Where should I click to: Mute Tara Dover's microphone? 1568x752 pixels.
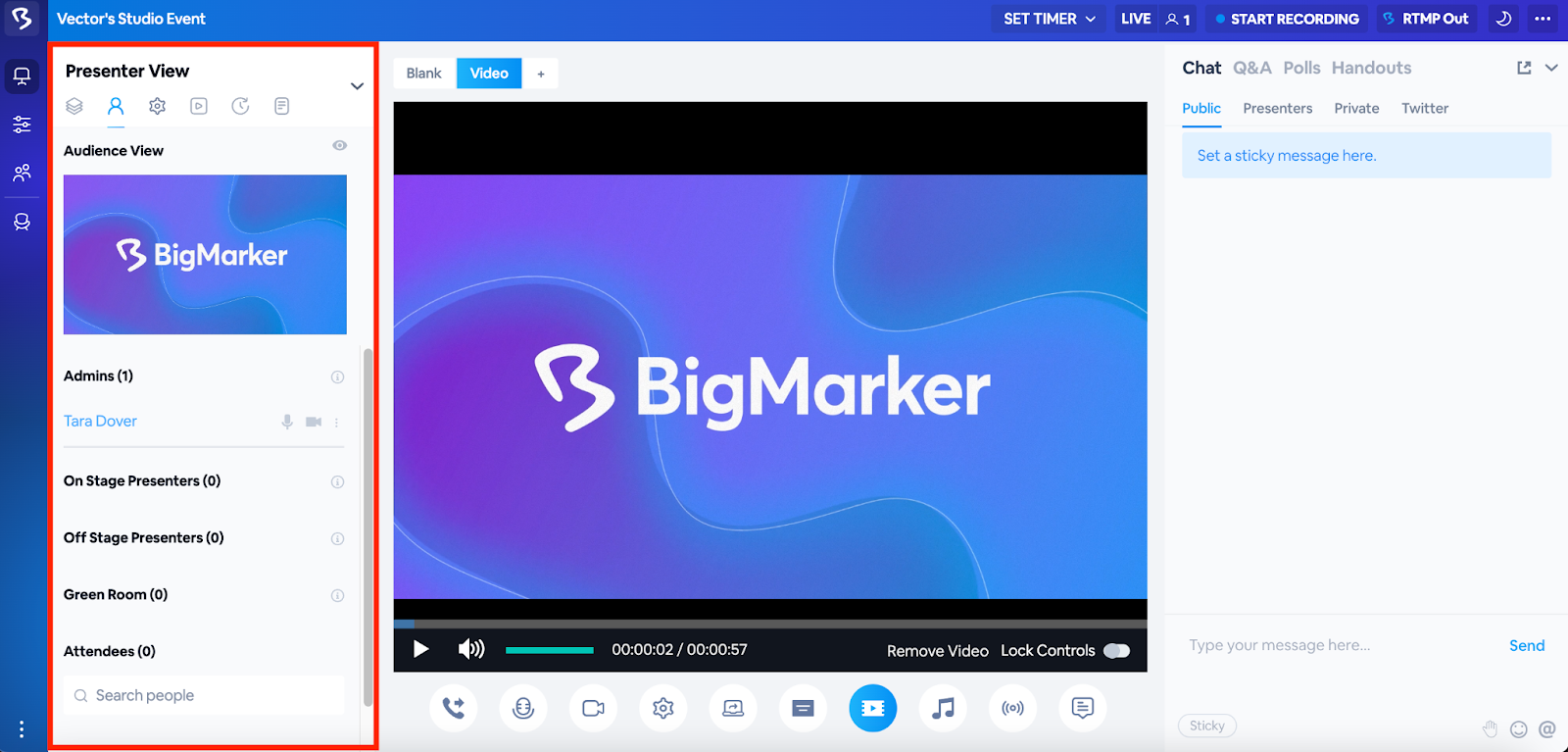tap(287, 422)
